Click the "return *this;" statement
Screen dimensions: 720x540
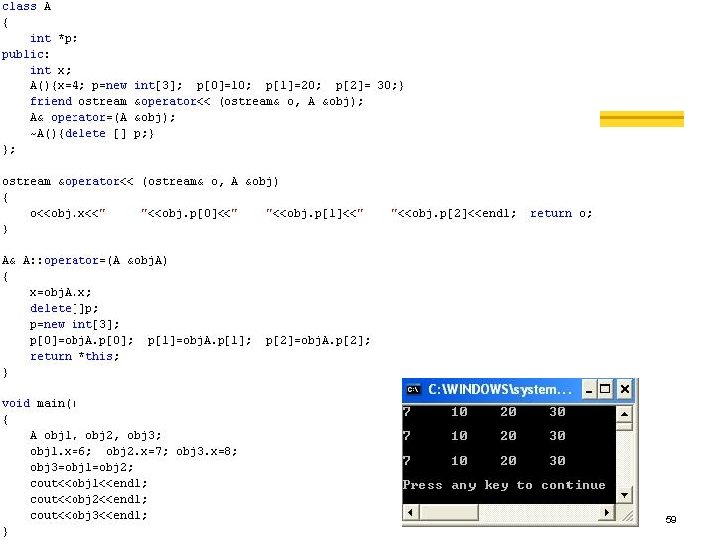click(x=74, y=356)
